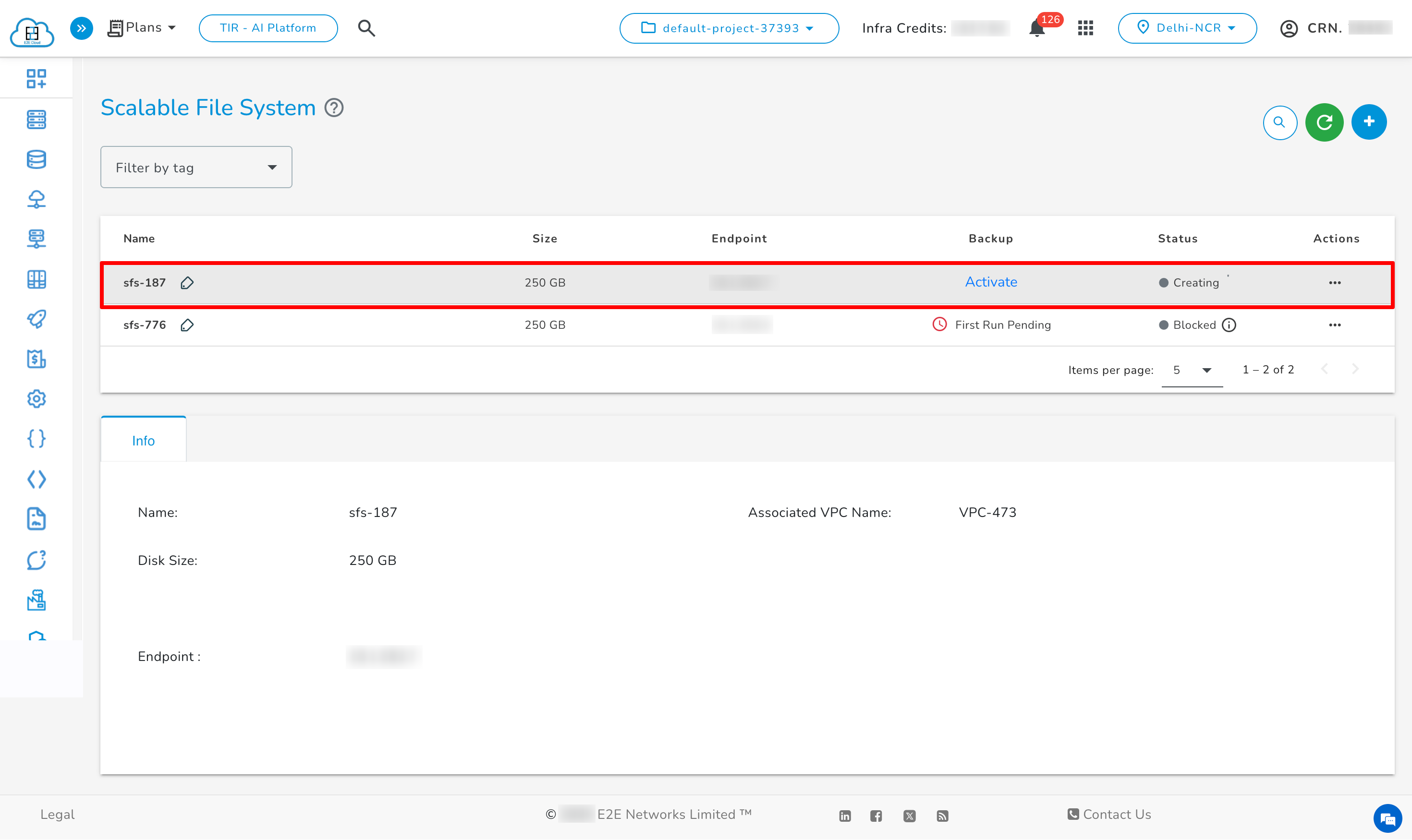Change the items per page dropdown
The image size is (1412, 840).
[x=1191, y=370]
